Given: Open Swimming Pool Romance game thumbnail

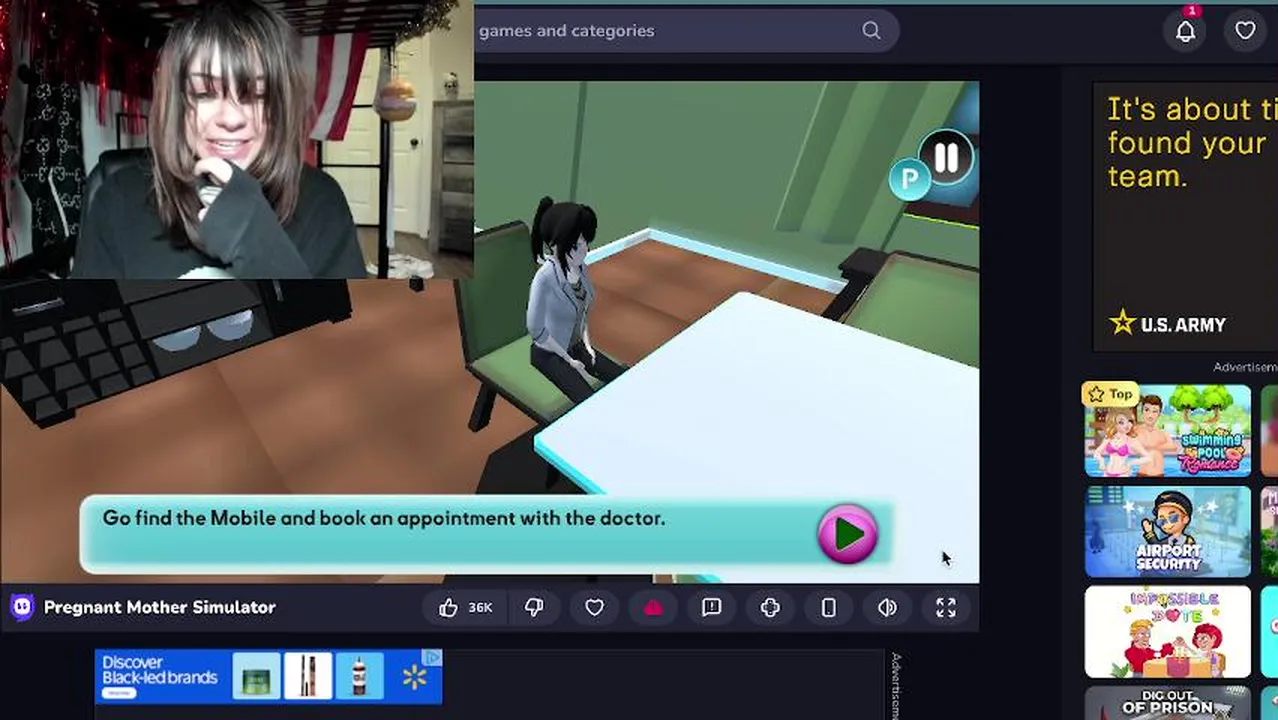Looking at the screenshot, I should [x=1167, y=430].
